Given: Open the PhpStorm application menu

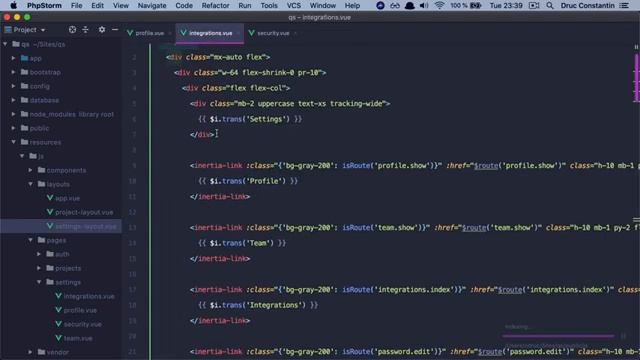Looking at the screenshot, I should tap(44, 5).
